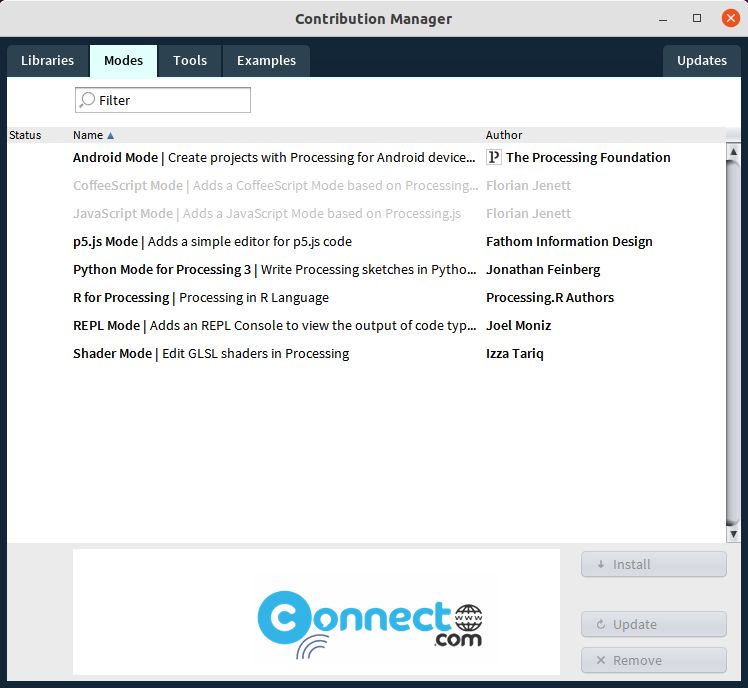Open the Tools tab

click(x=190, y=61)
